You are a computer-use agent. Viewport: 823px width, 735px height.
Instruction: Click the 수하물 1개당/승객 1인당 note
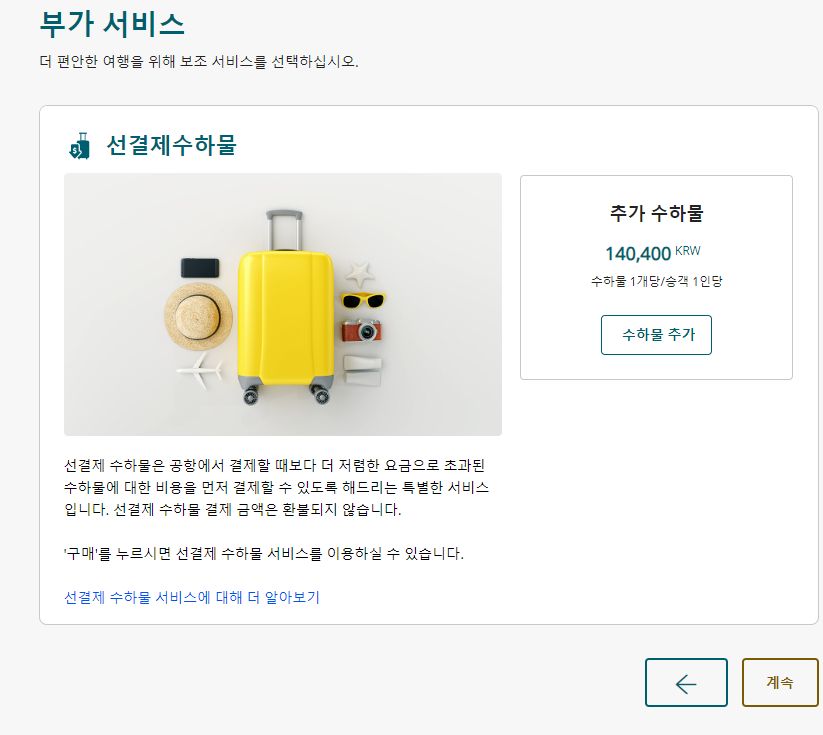click(x=656, y=282)
